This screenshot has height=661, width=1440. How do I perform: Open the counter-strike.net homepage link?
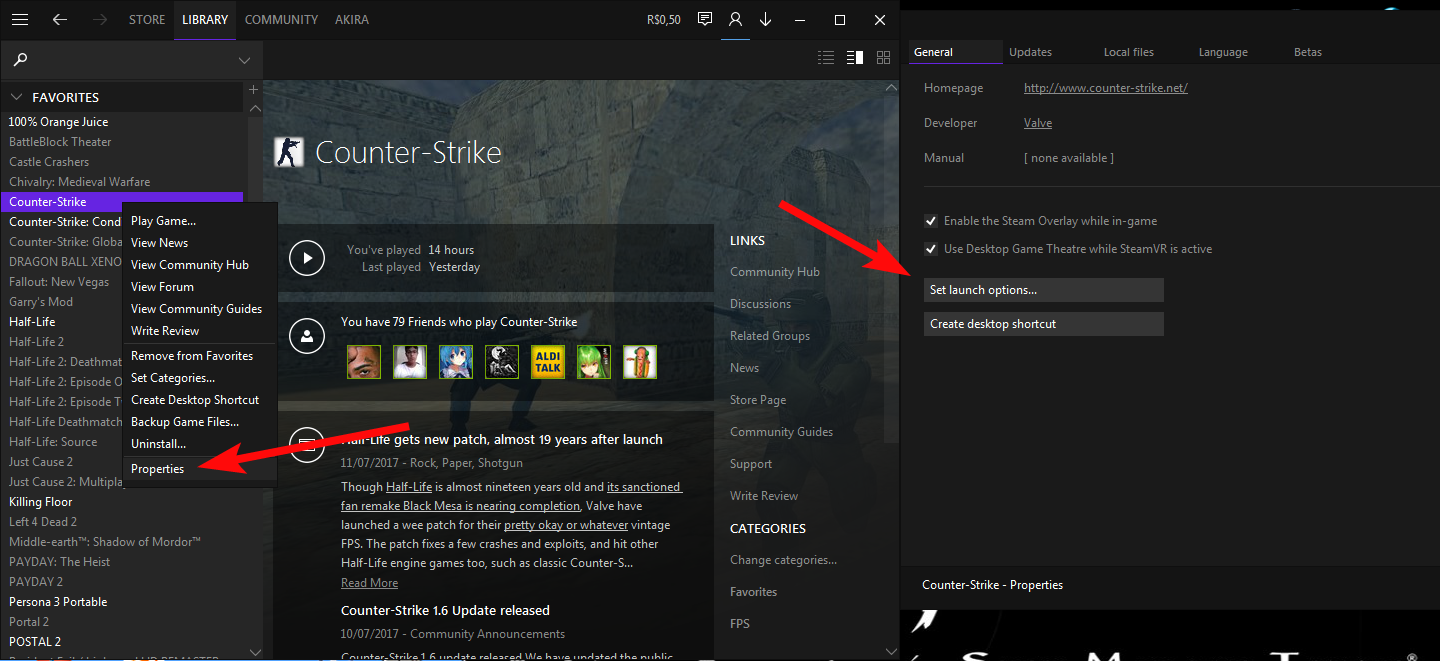tap(1106, 88)
